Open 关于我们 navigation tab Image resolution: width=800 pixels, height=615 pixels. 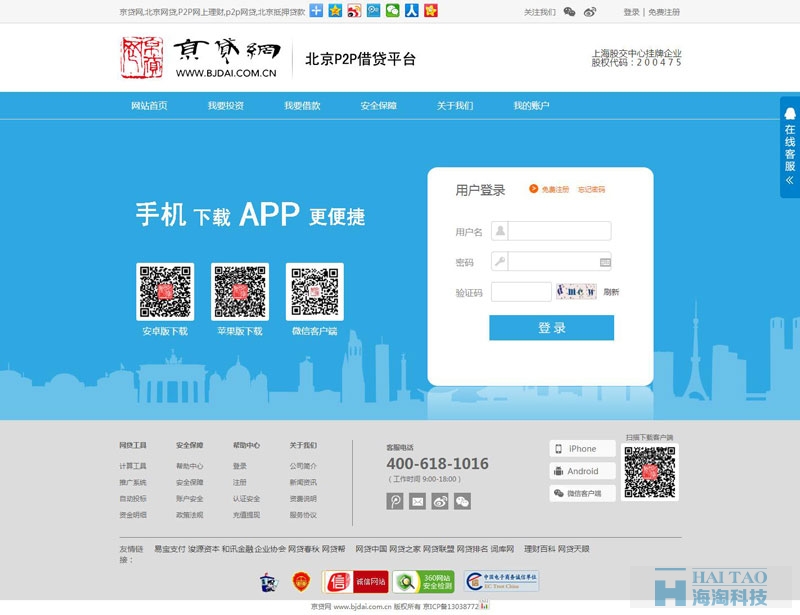pos(455,106)
